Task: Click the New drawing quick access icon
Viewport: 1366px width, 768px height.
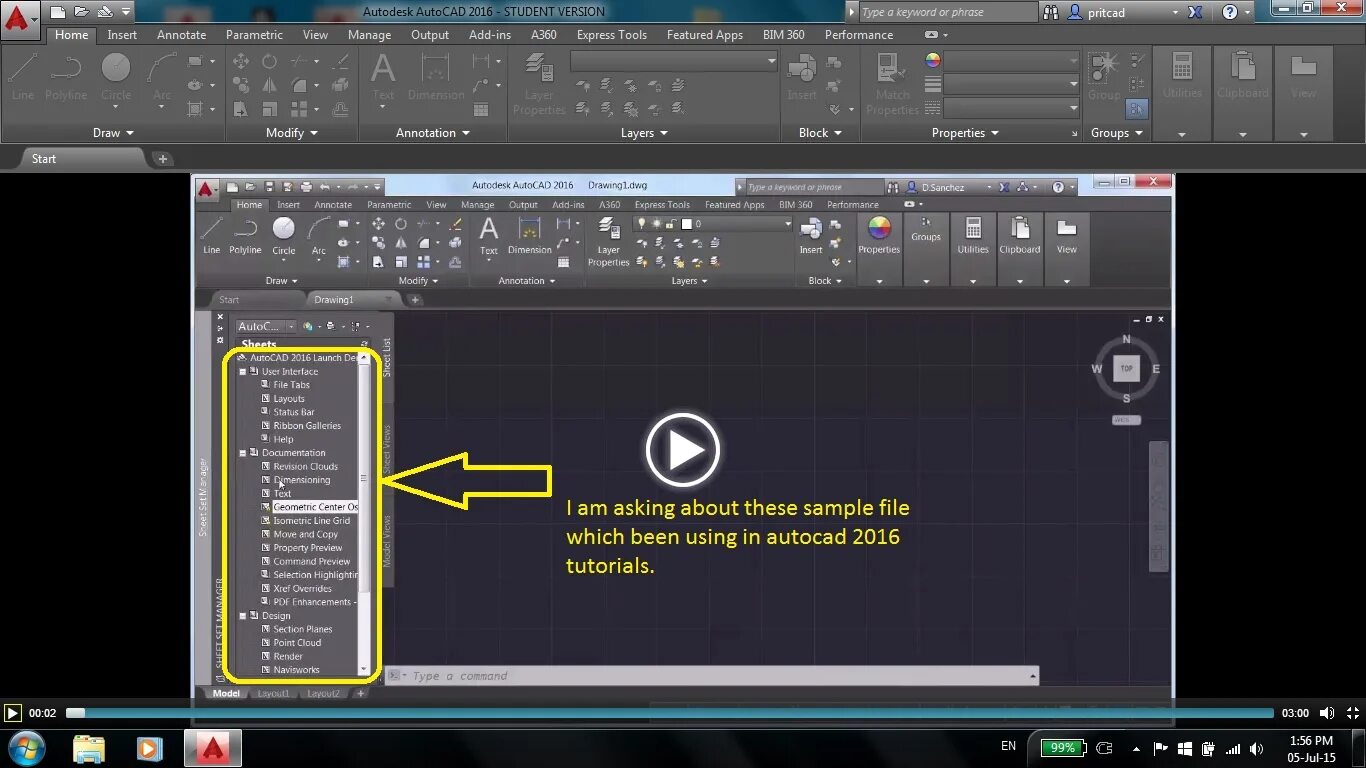Action: point(58,12)
